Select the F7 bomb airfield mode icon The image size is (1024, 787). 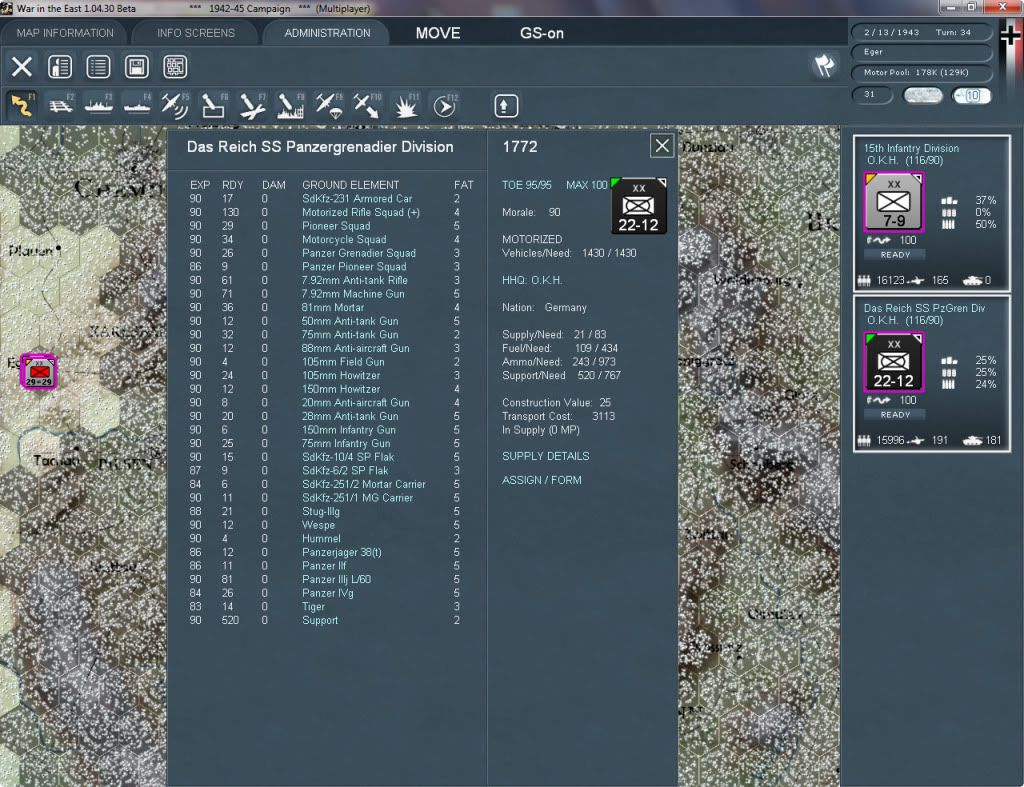click(x=252, y=105)
